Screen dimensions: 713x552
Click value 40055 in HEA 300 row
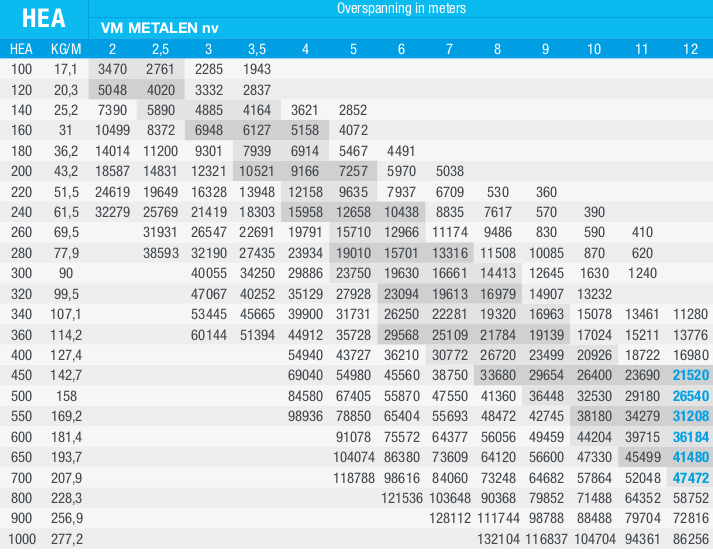click(209, 273)
